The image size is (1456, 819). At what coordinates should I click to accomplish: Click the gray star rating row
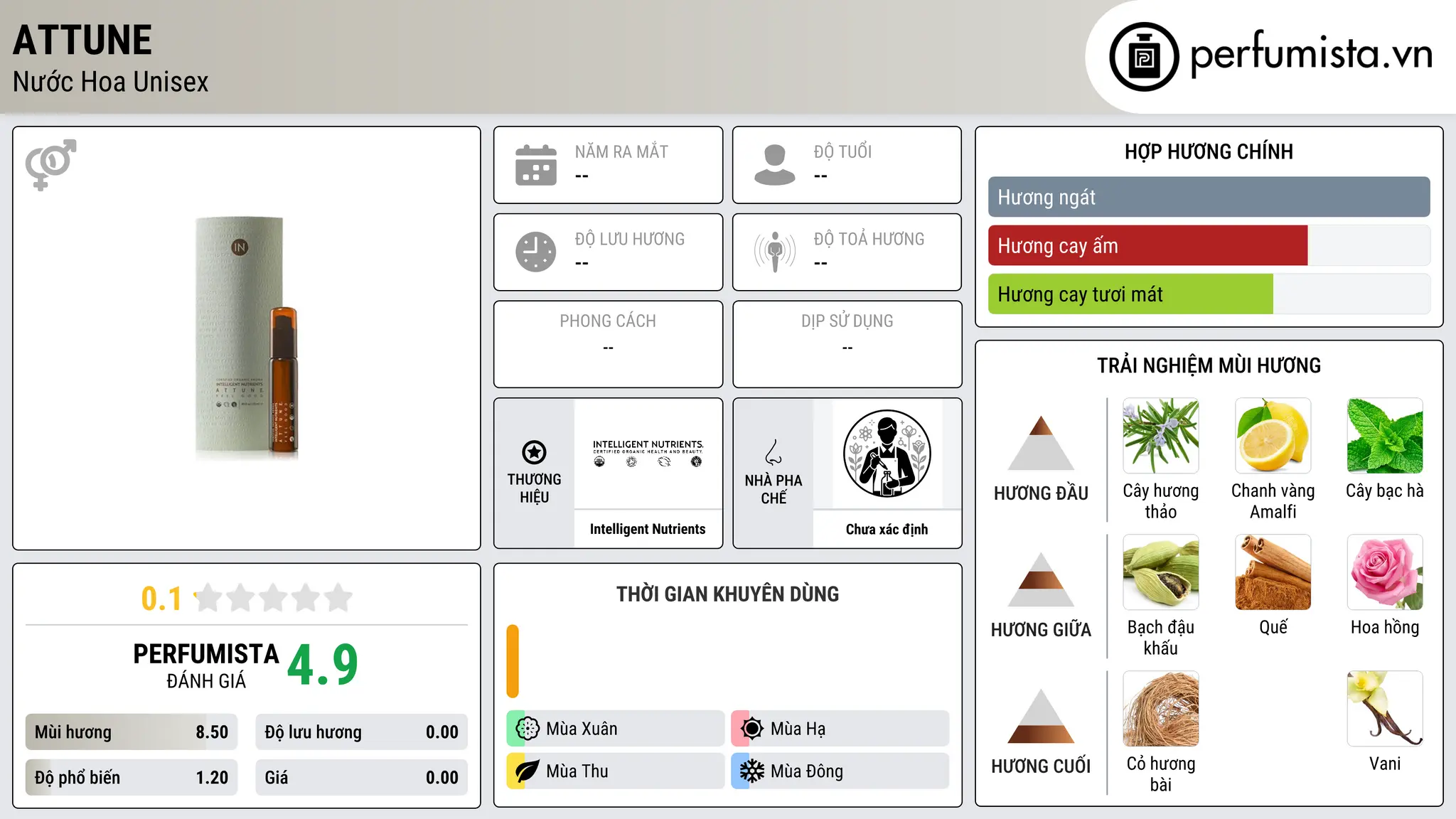tap(274, 598)
